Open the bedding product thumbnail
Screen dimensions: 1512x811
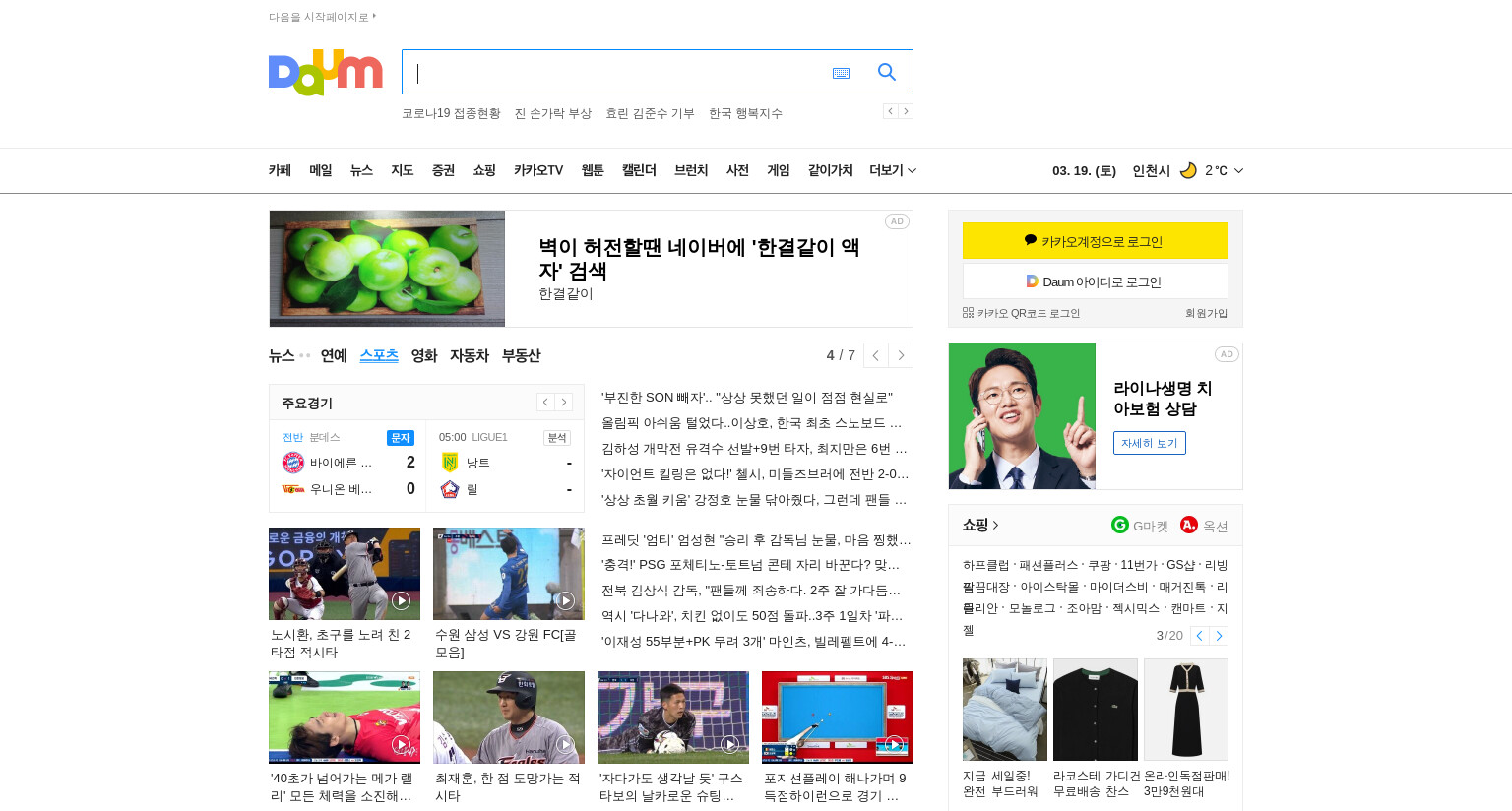coord(1005,710)
